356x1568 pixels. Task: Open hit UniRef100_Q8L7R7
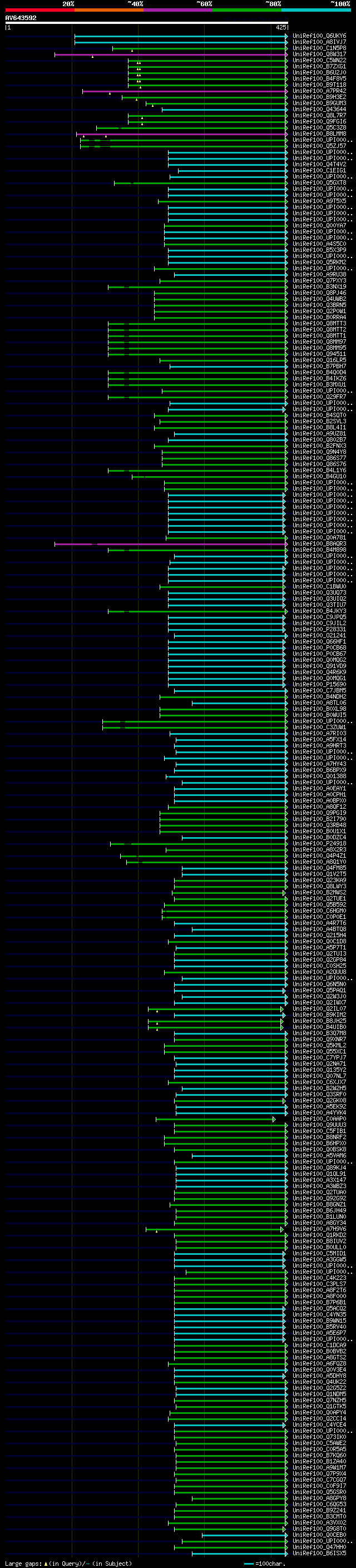319,115
